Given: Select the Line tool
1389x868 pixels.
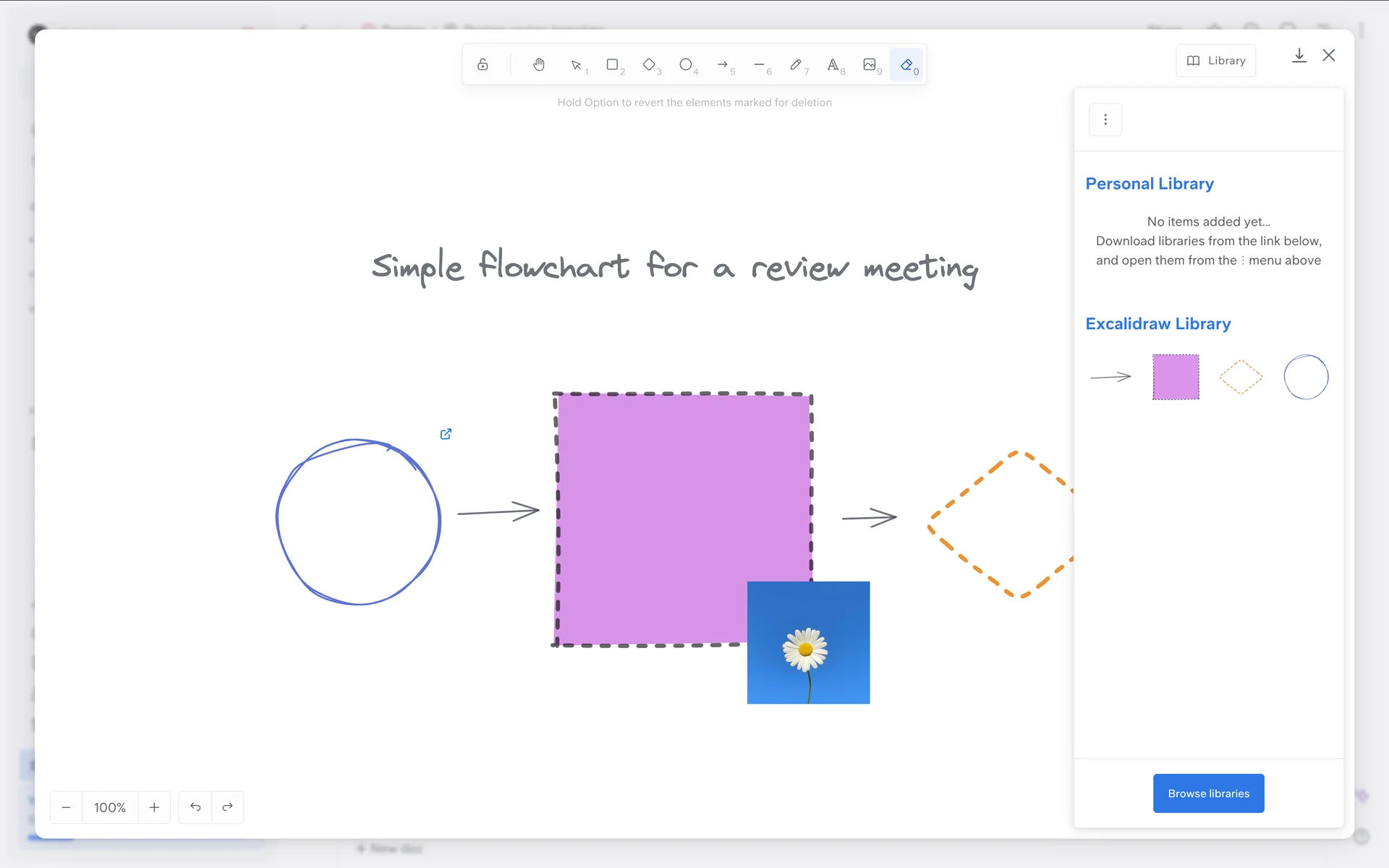Looking at the screenshot, I should 759,64.
